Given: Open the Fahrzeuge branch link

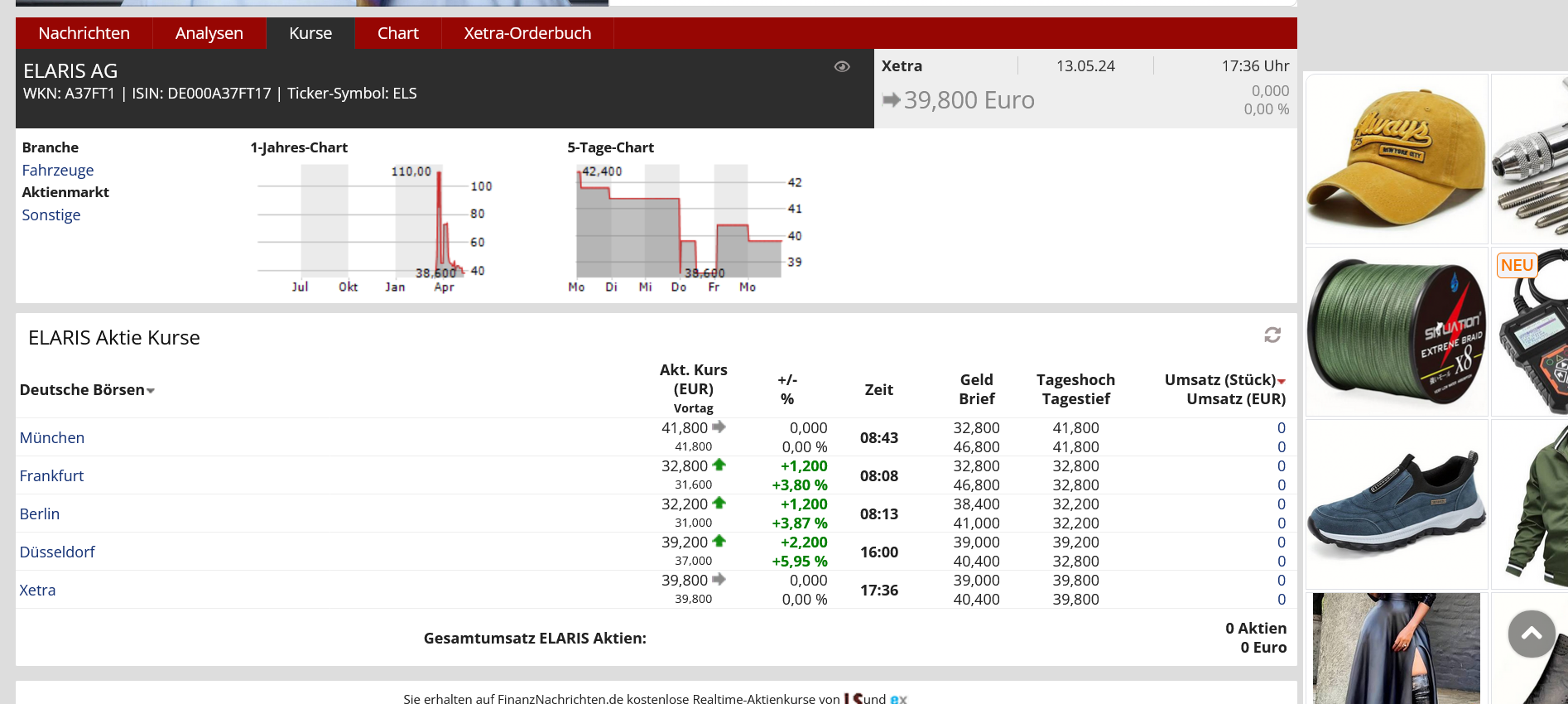Looking at the screenshot, I should (58, 170).
